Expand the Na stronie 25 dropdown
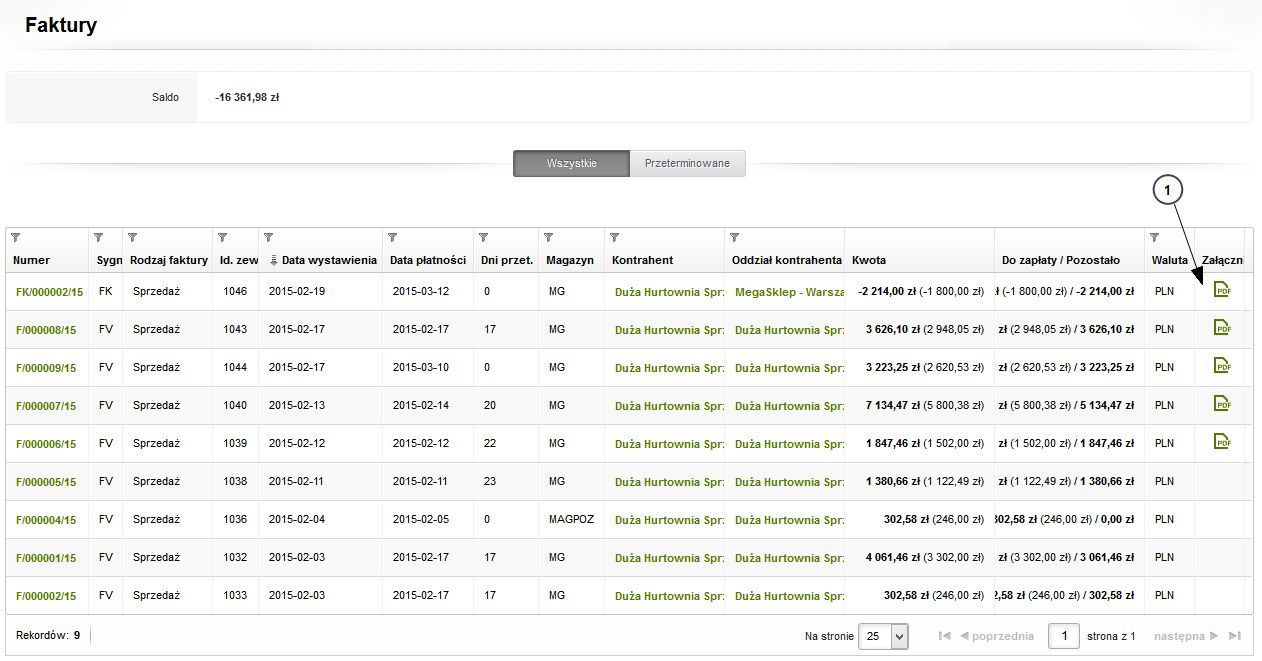The width and height of the screenshot is (1262, 661). click(x=899, y=636)
